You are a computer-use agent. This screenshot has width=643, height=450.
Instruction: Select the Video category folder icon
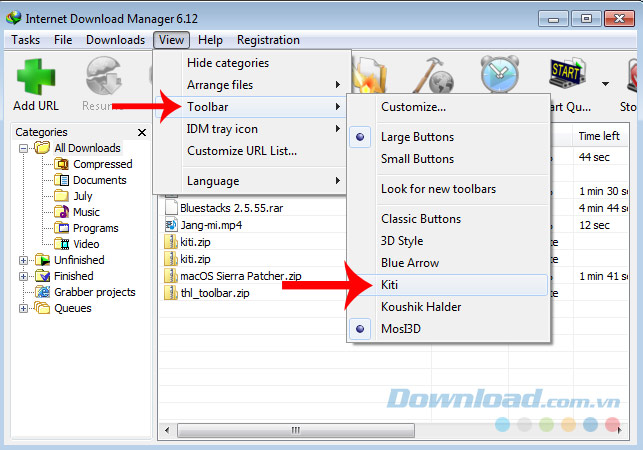(62, 244)
